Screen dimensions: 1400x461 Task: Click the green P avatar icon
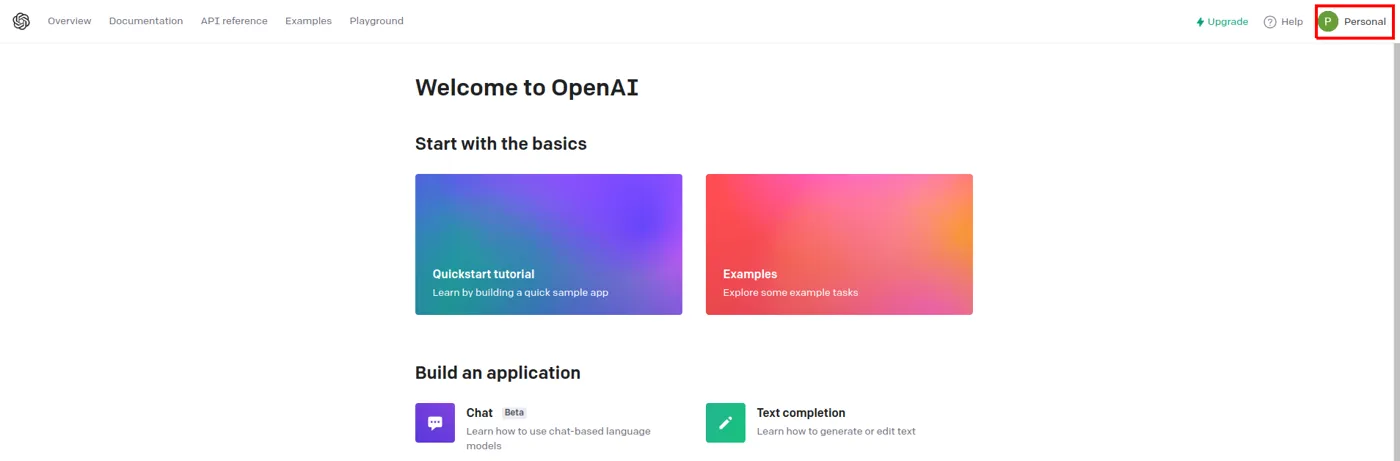coord(1328,22)
